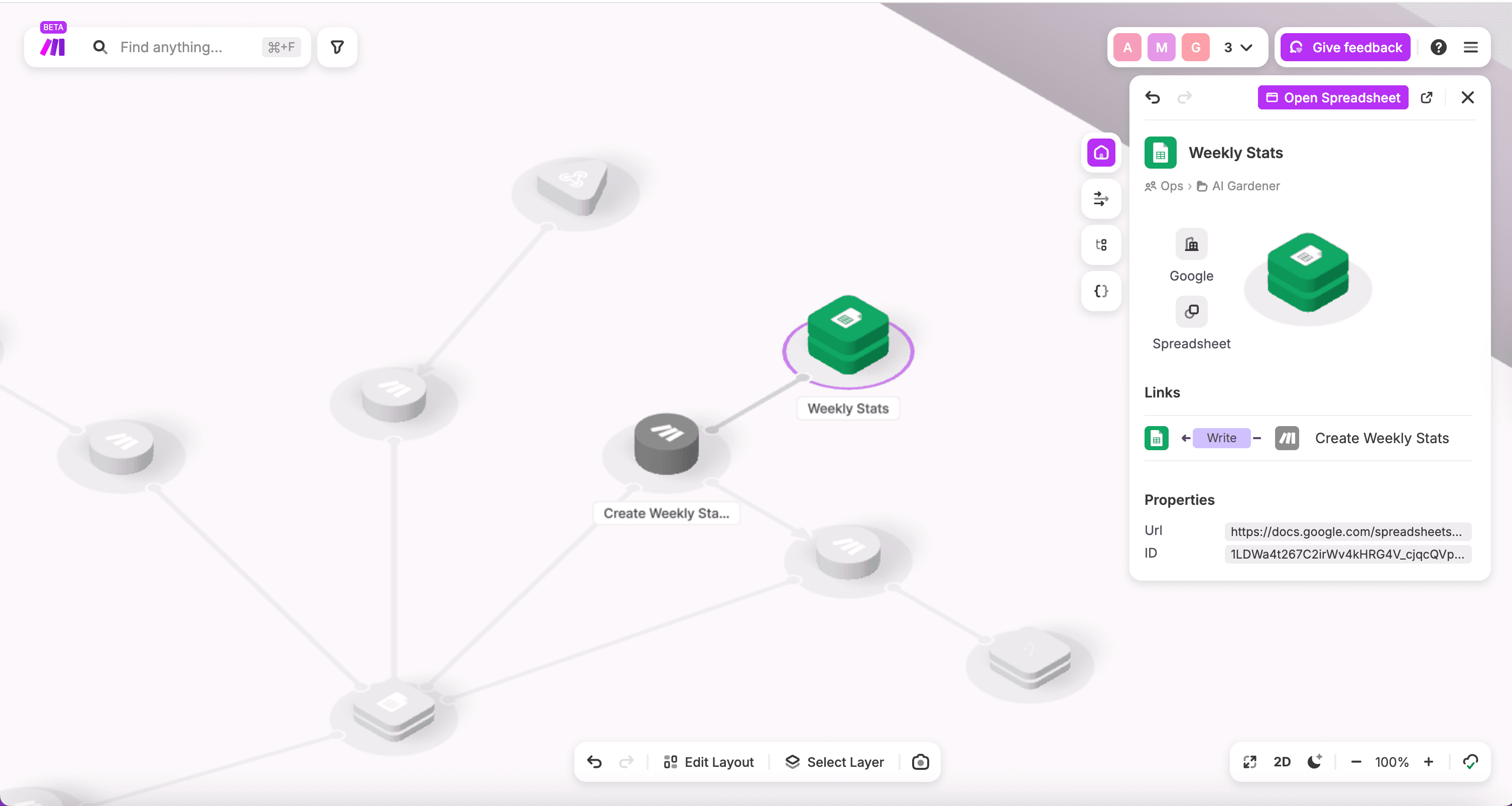This screenshot has width=1512, height=806.
Task: Click the Give feedback button
Action: click(x=1345, y=48)
